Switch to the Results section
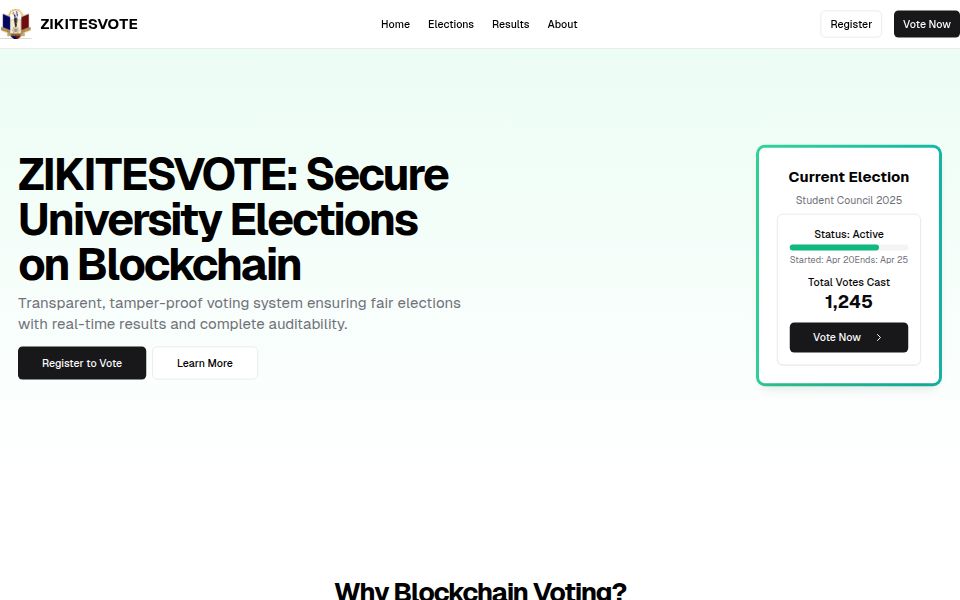This screenshot has height=600, width=960. [510, 24]
